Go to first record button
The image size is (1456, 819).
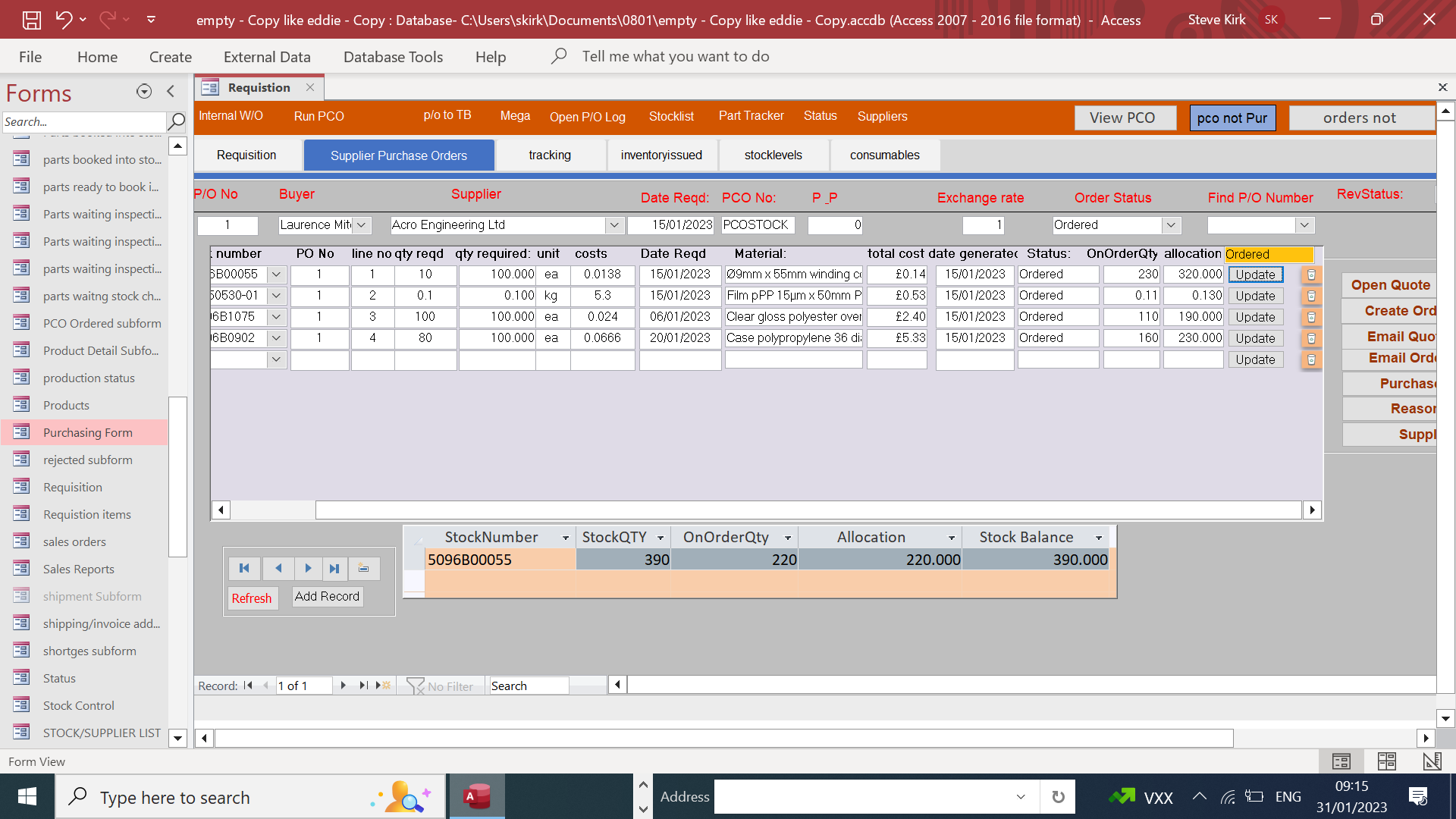pyautogui.click(x=244, y=568)
